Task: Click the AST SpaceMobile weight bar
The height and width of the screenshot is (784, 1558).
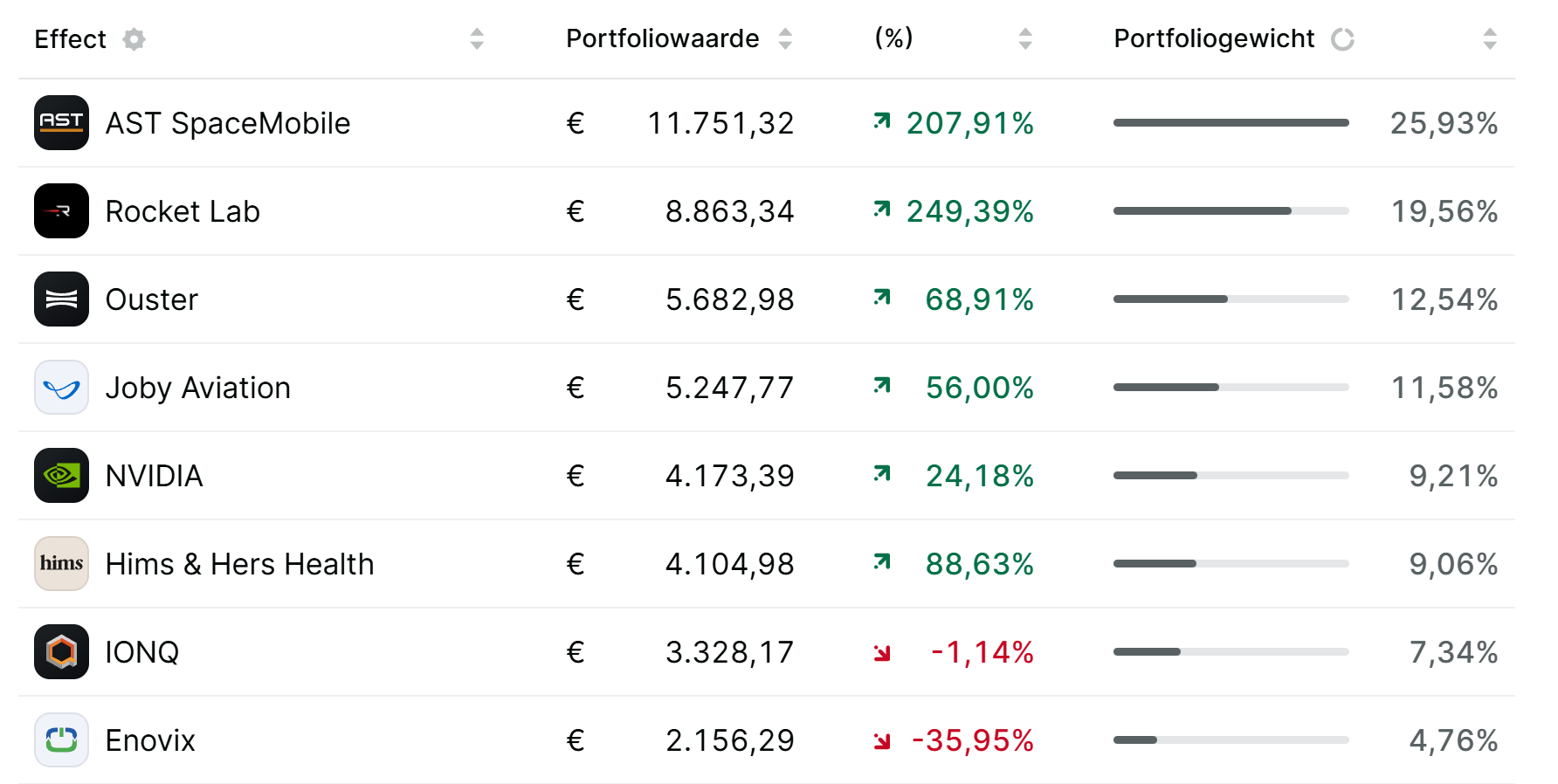Action: pyautogui.click(x=1231, y=123)
